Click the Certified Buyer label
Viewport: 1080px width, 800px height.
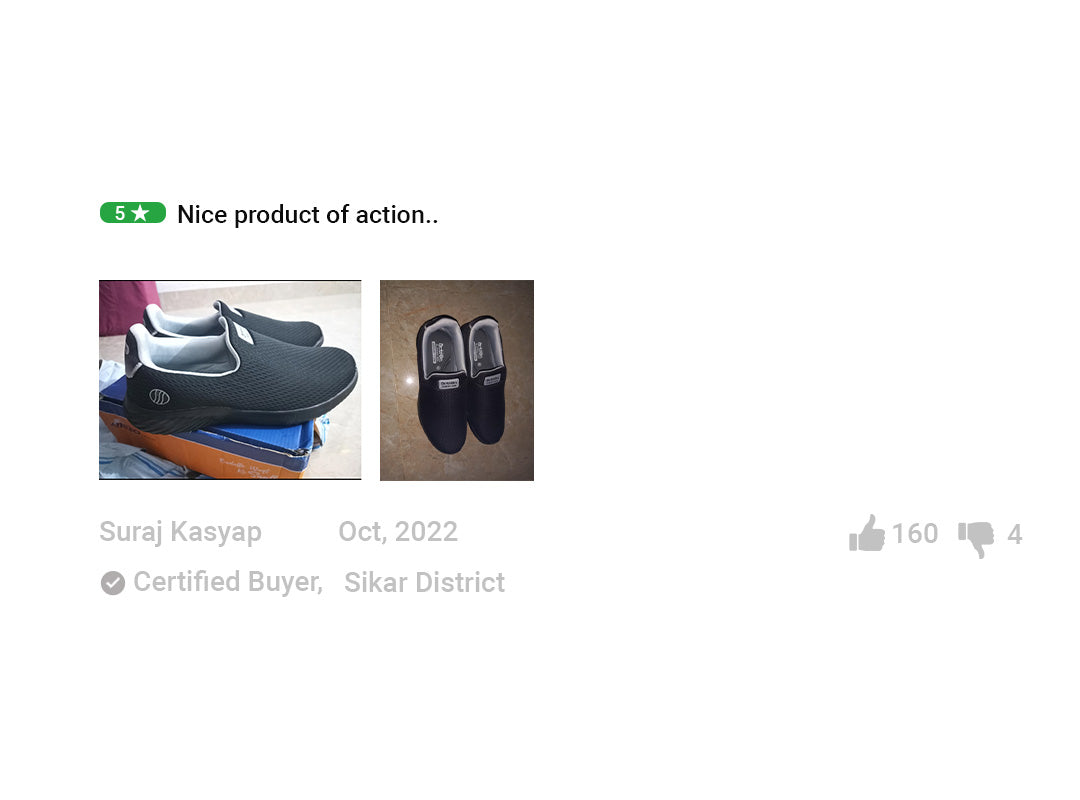point(228,582)
